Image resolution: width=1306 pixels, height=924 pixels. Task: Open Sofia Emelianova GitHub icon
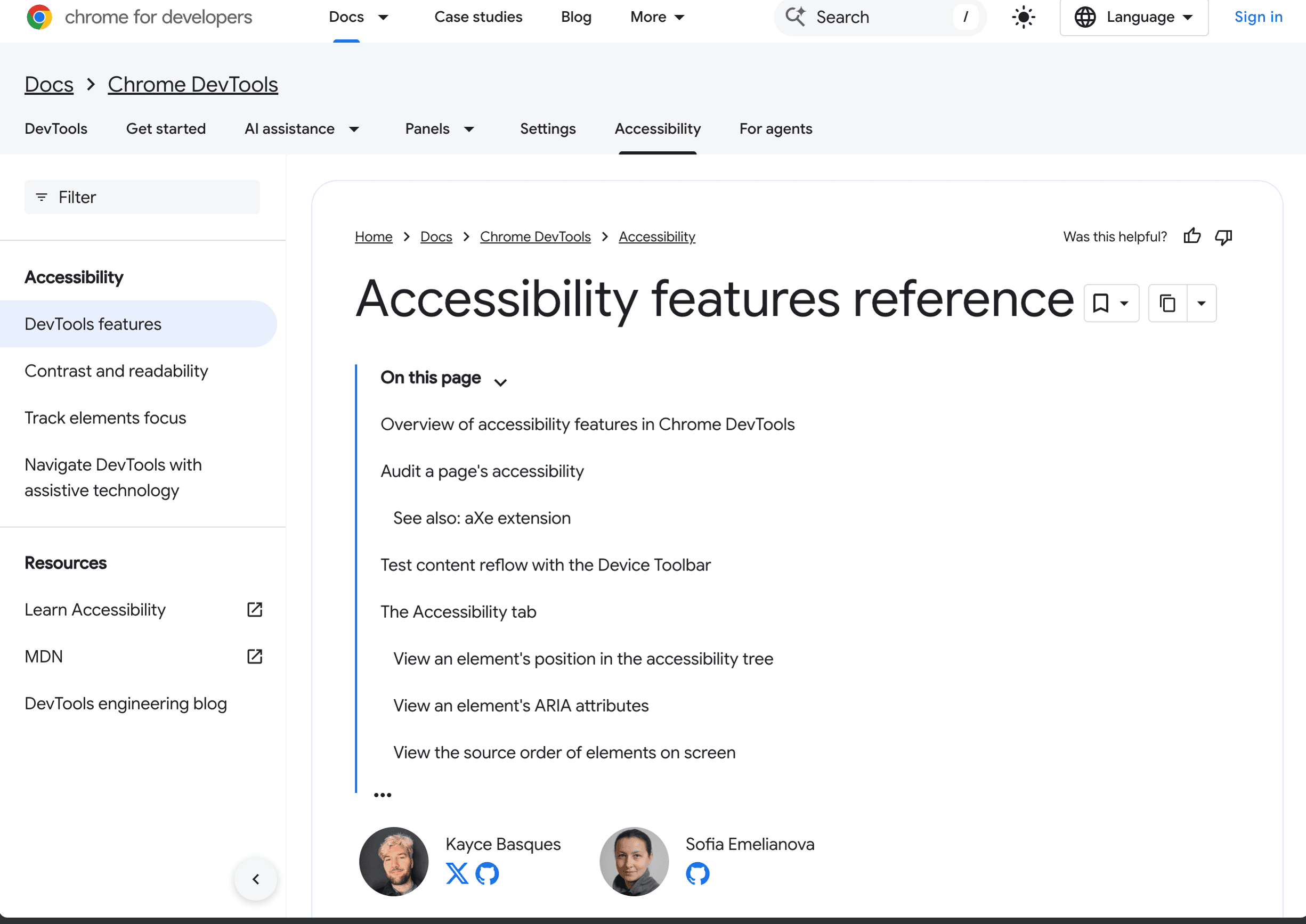[697, 873]
